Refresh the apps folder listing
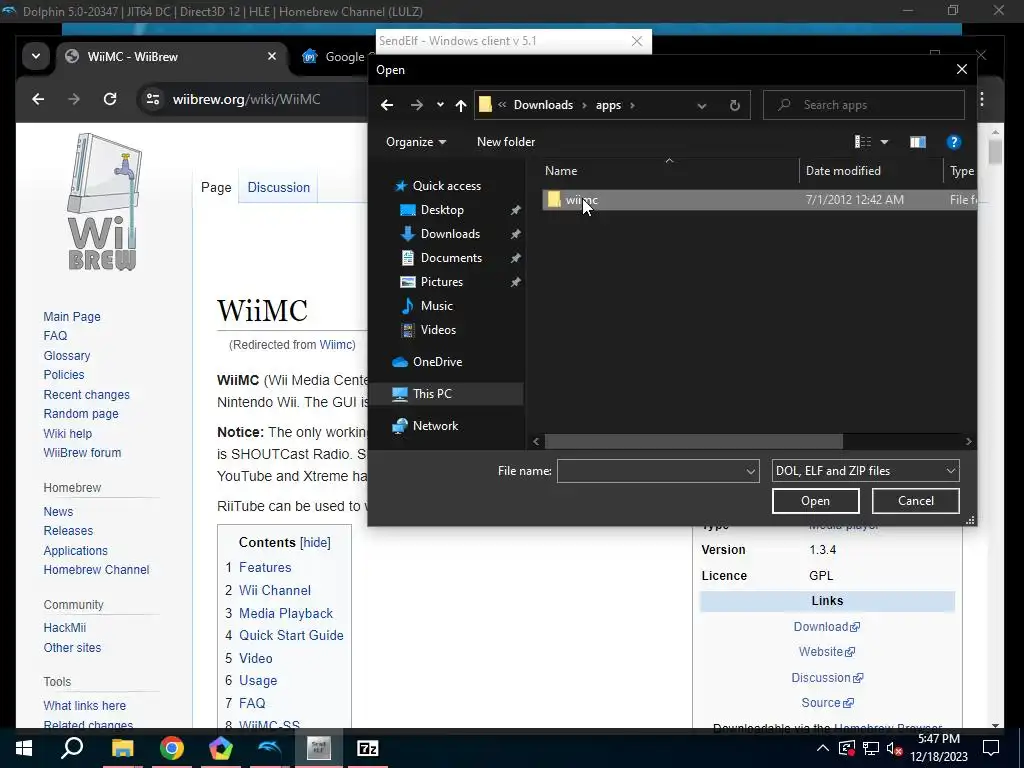Image resolution: width=1024 pixels, height=768 pixels. pyautogui.click(x=735, y=105)
